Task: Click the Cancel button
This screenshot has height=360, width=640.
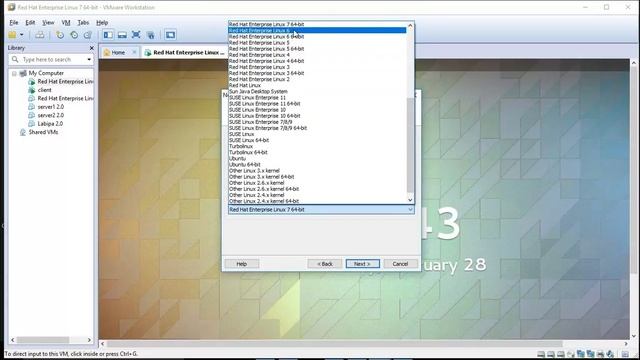Action: (400, 264)
